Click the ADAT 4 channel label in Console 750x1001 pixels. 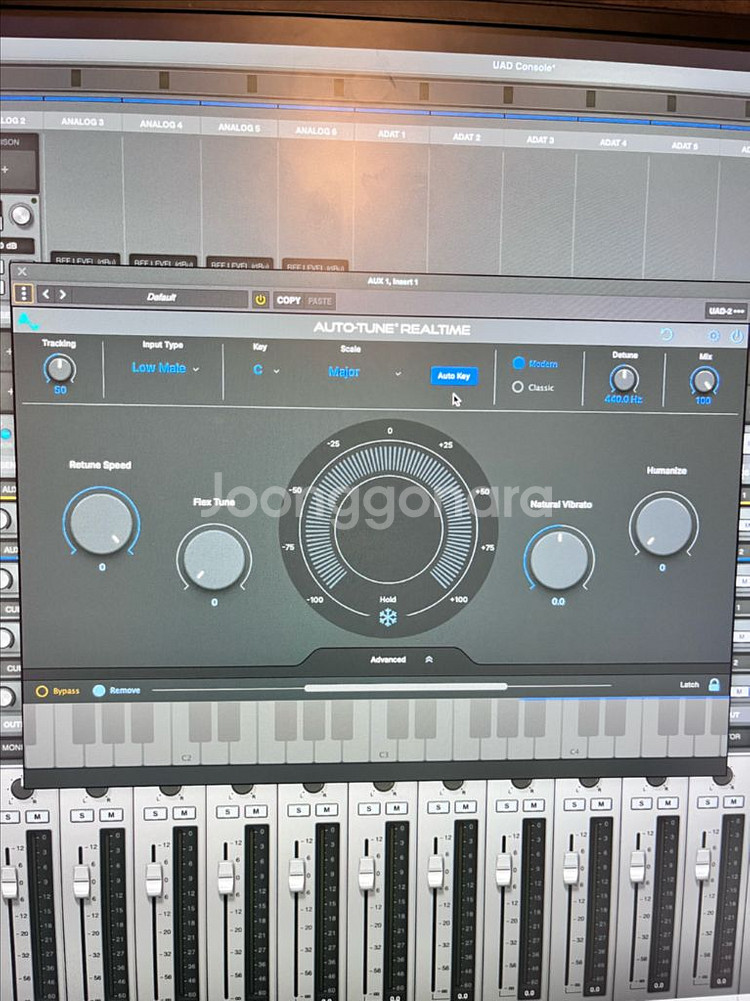click(613, 143)
